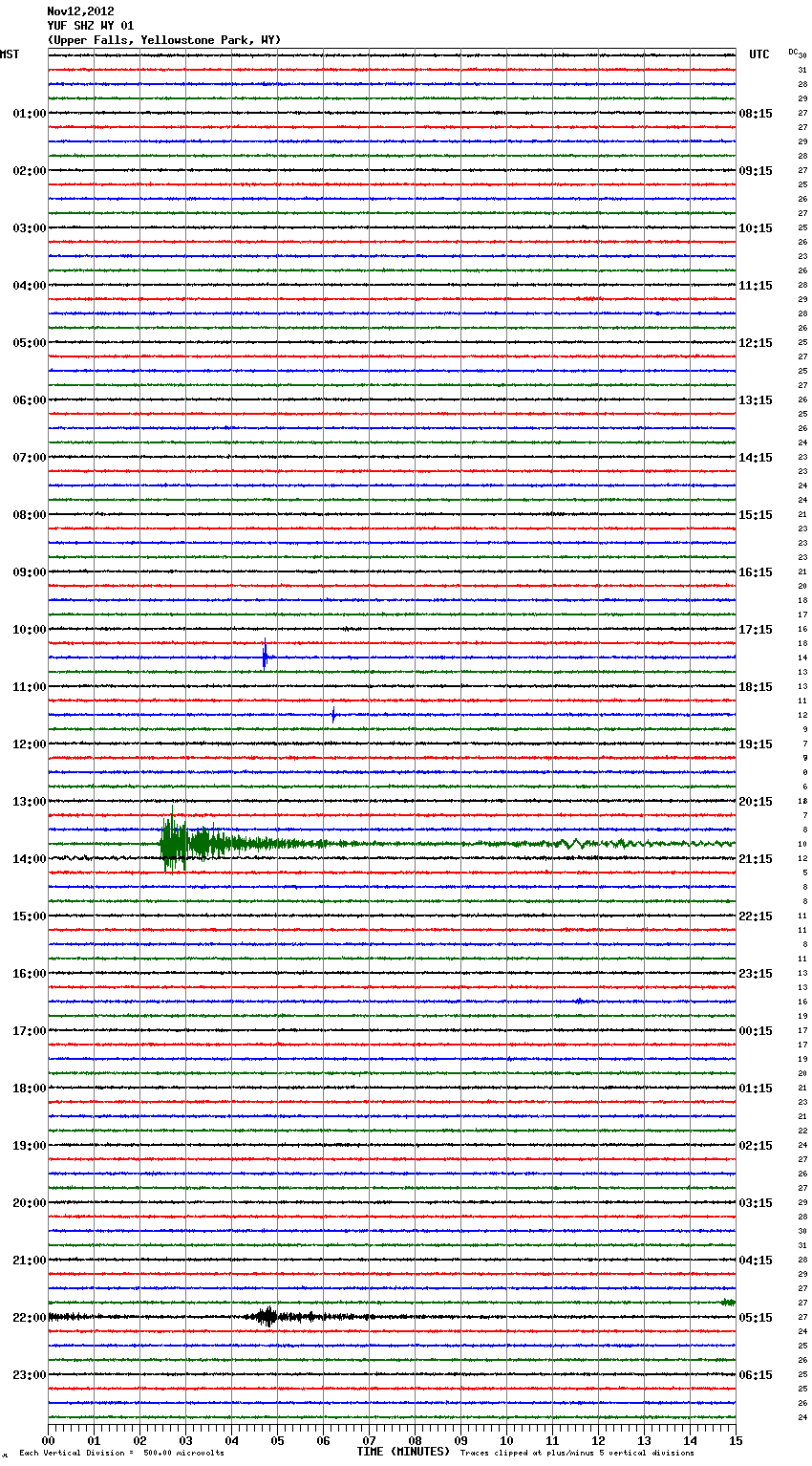Click the Upper Falls, Yellowstone Park, WY caption

164,40
